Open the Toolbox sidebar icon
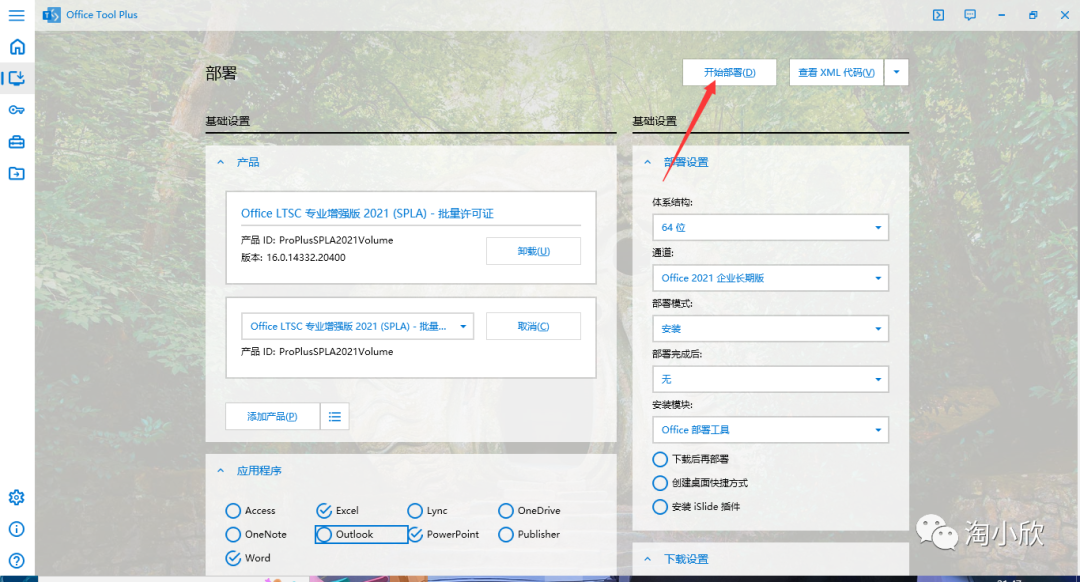Image resolution: width=1080 pixels, height=582 pixels. 17,142
